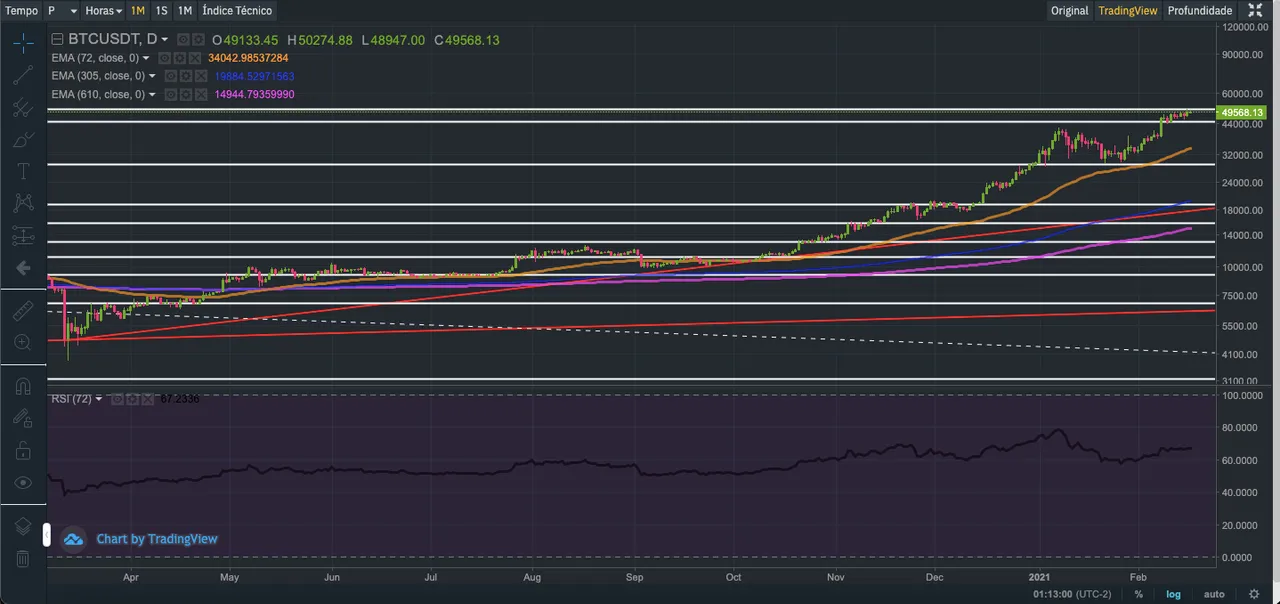Click the current price label 49568.13

coord(1243,113)
